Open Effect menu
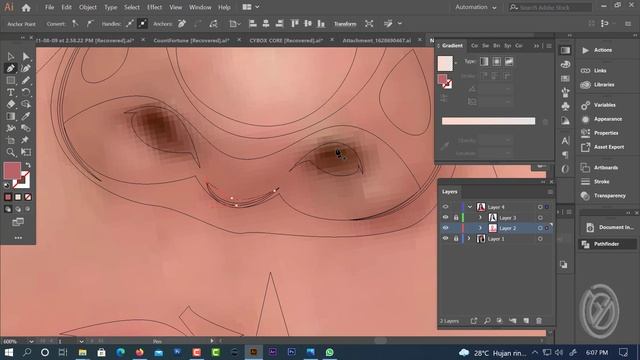The width and height of the screenshot is (640, 360). [x=154, y=7]
